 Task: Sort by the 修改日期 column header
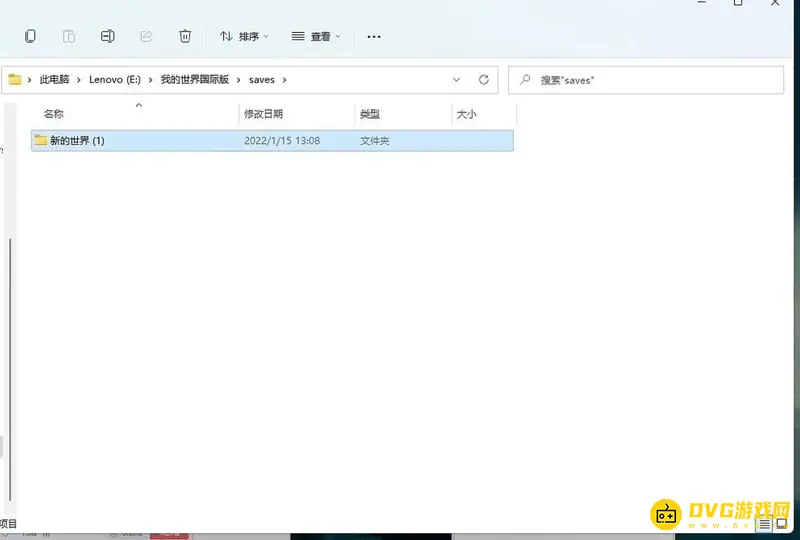264,115
